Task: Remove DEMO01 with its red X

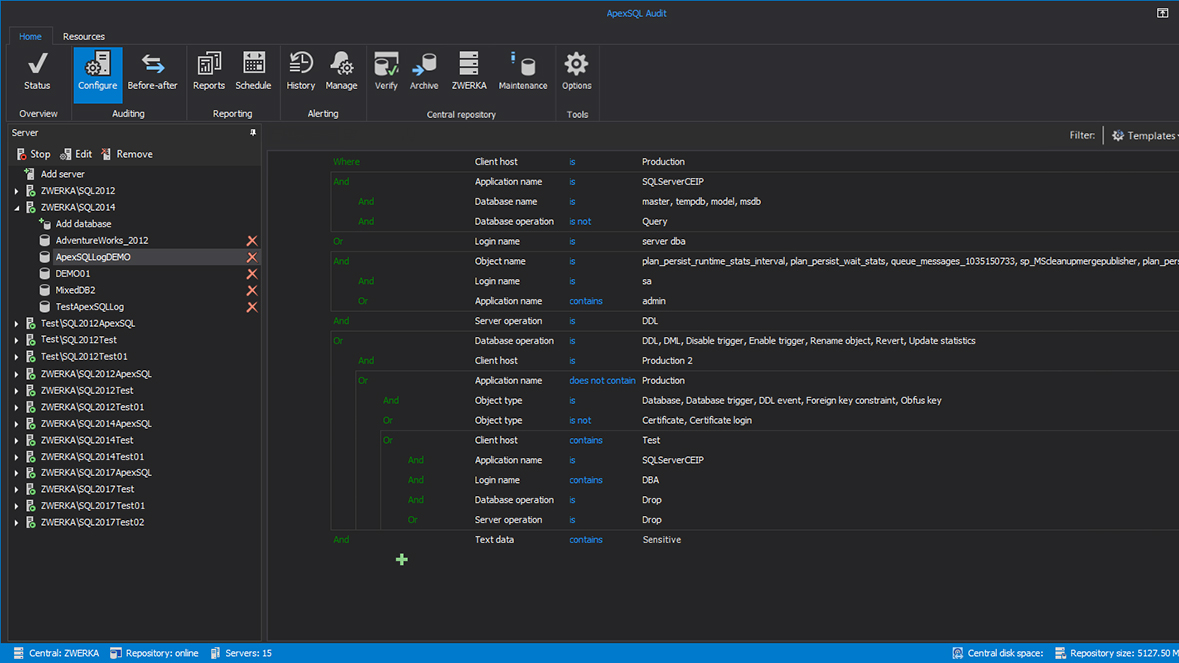Action: coord(252,274)
